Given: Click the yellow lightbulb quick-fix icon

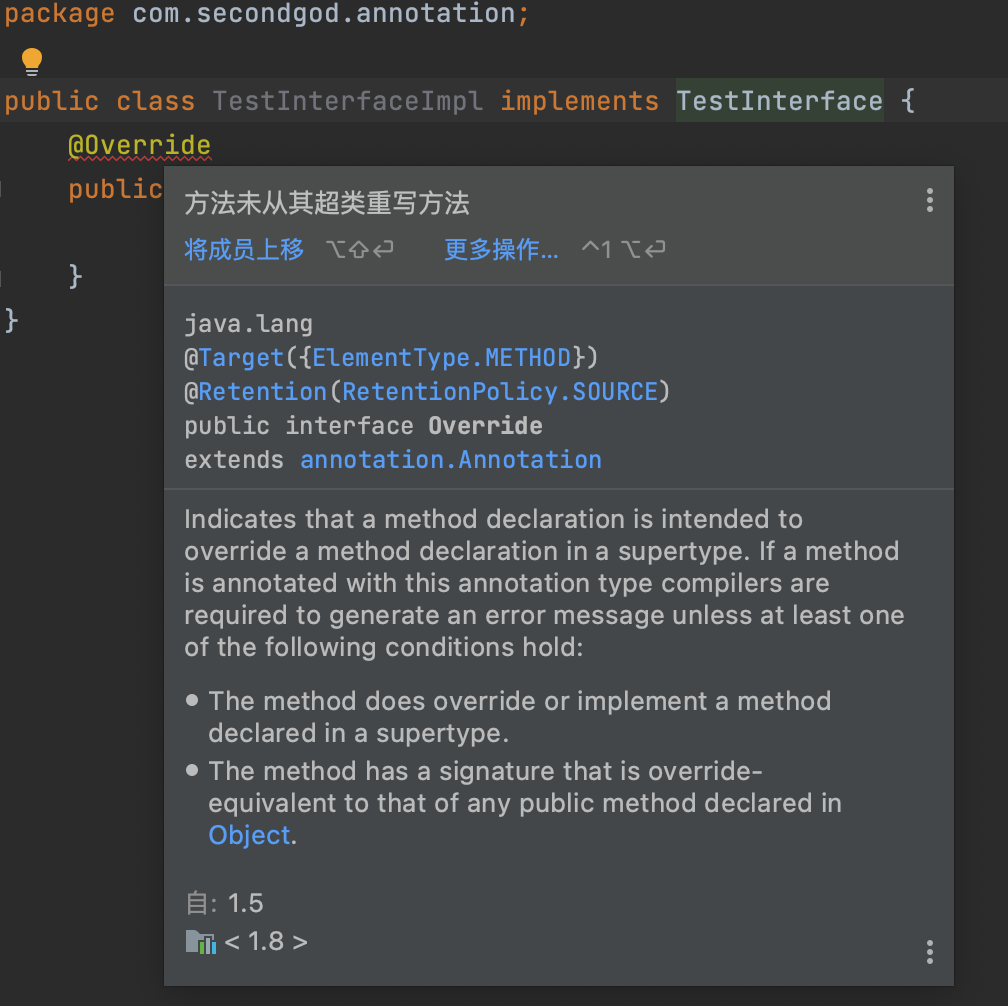Looking at the screenshot, I should [x=32, y=62].
